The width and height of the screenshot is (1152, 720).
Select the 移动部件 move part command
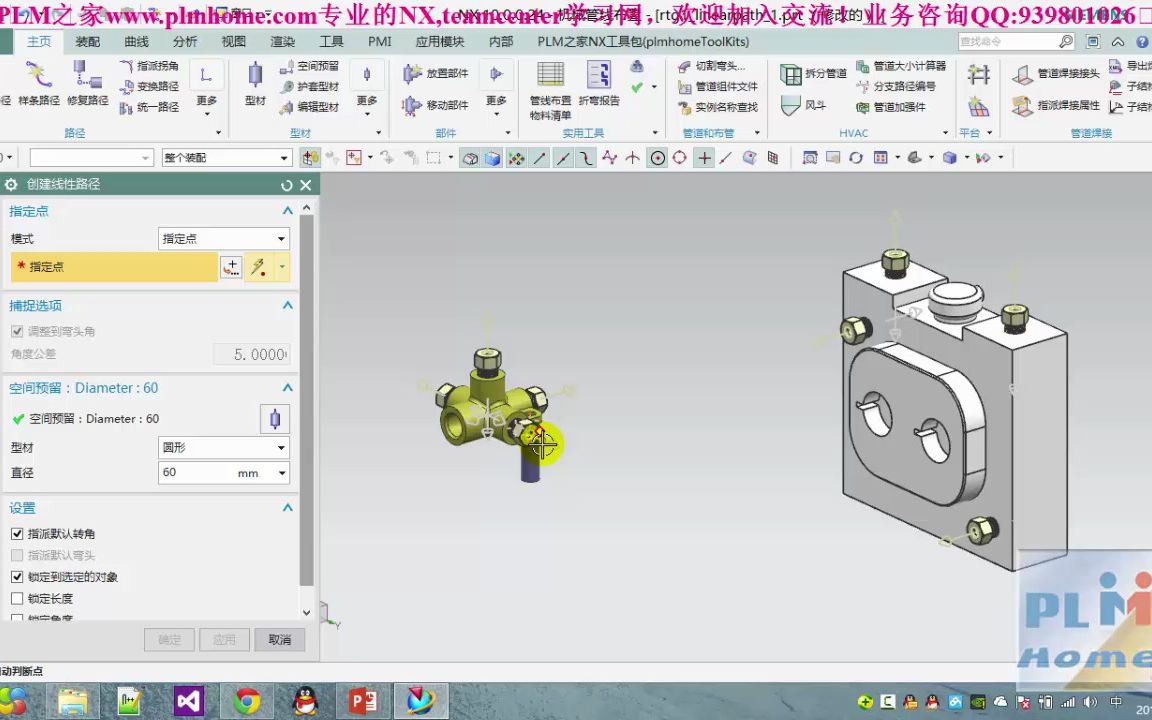tap(436, 105)
